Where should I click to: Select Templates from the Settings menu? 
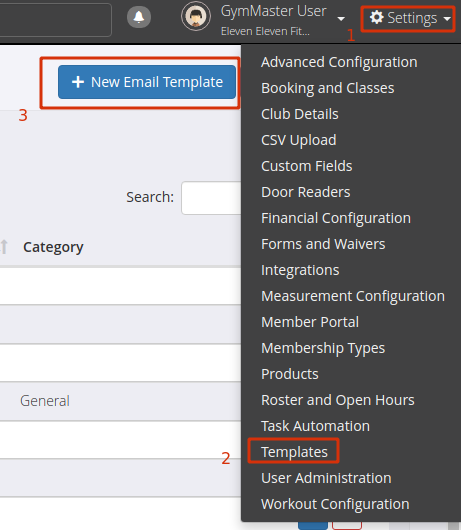pos(294,452)
